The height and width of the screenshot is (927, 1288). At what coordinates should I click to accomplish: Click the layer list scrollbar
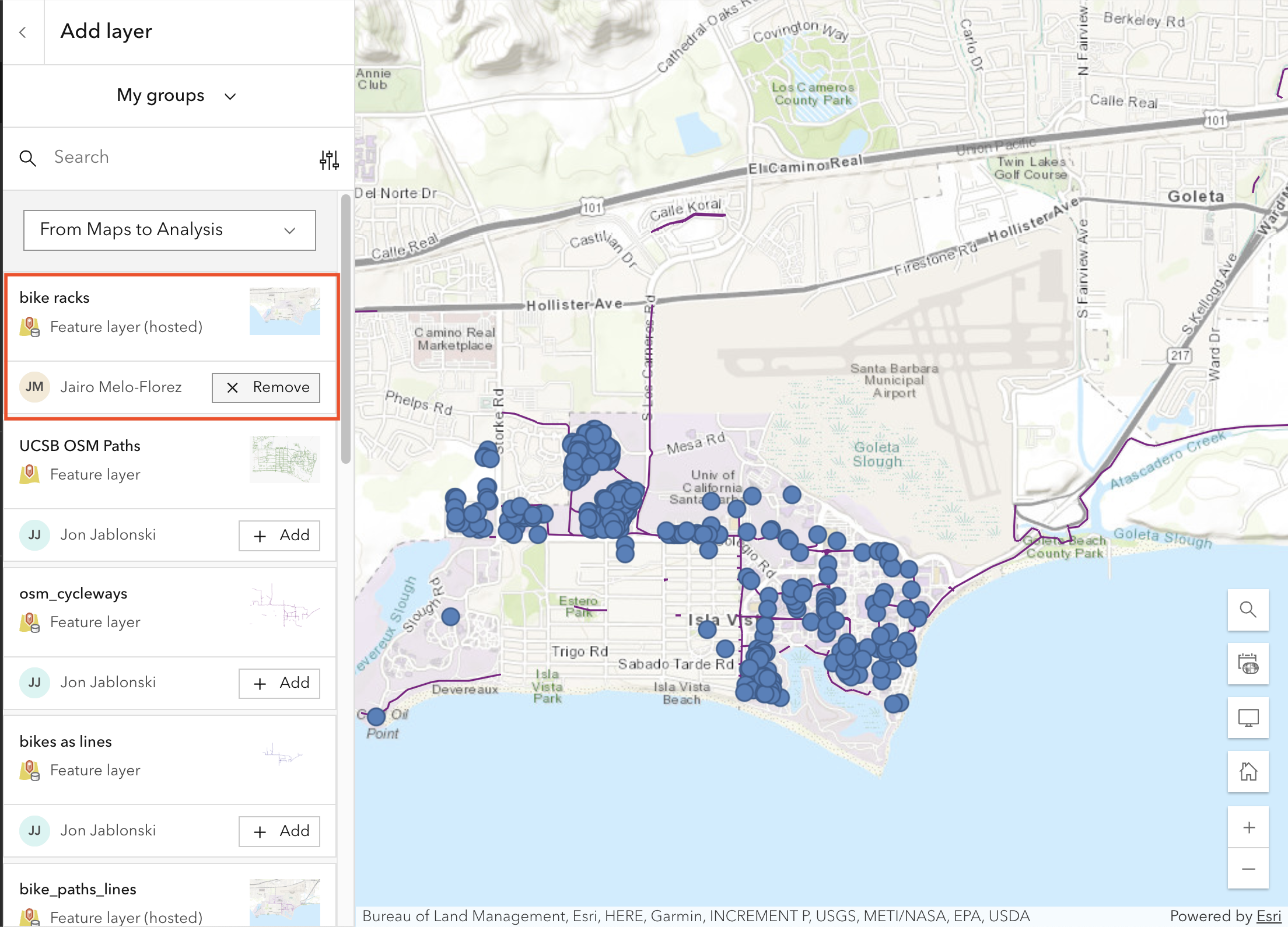point(345,330)
